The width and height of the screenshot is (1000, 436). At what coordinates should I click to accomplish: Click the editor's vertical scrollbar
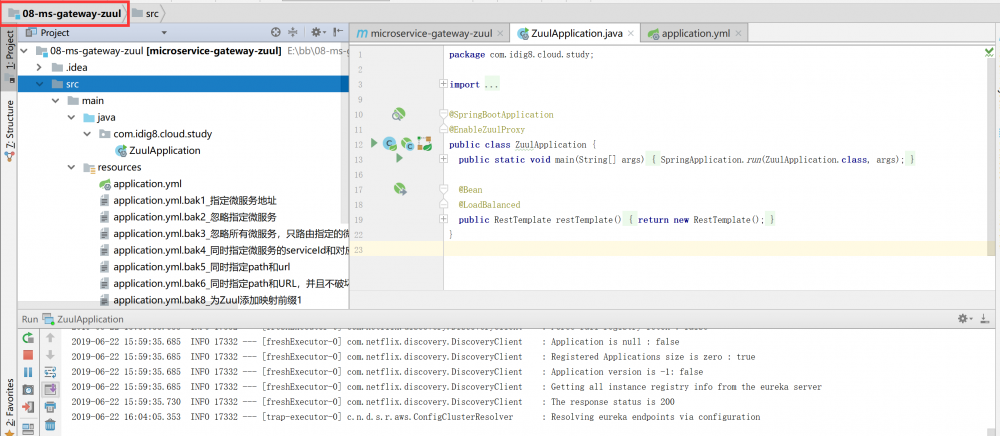(990, 159)
